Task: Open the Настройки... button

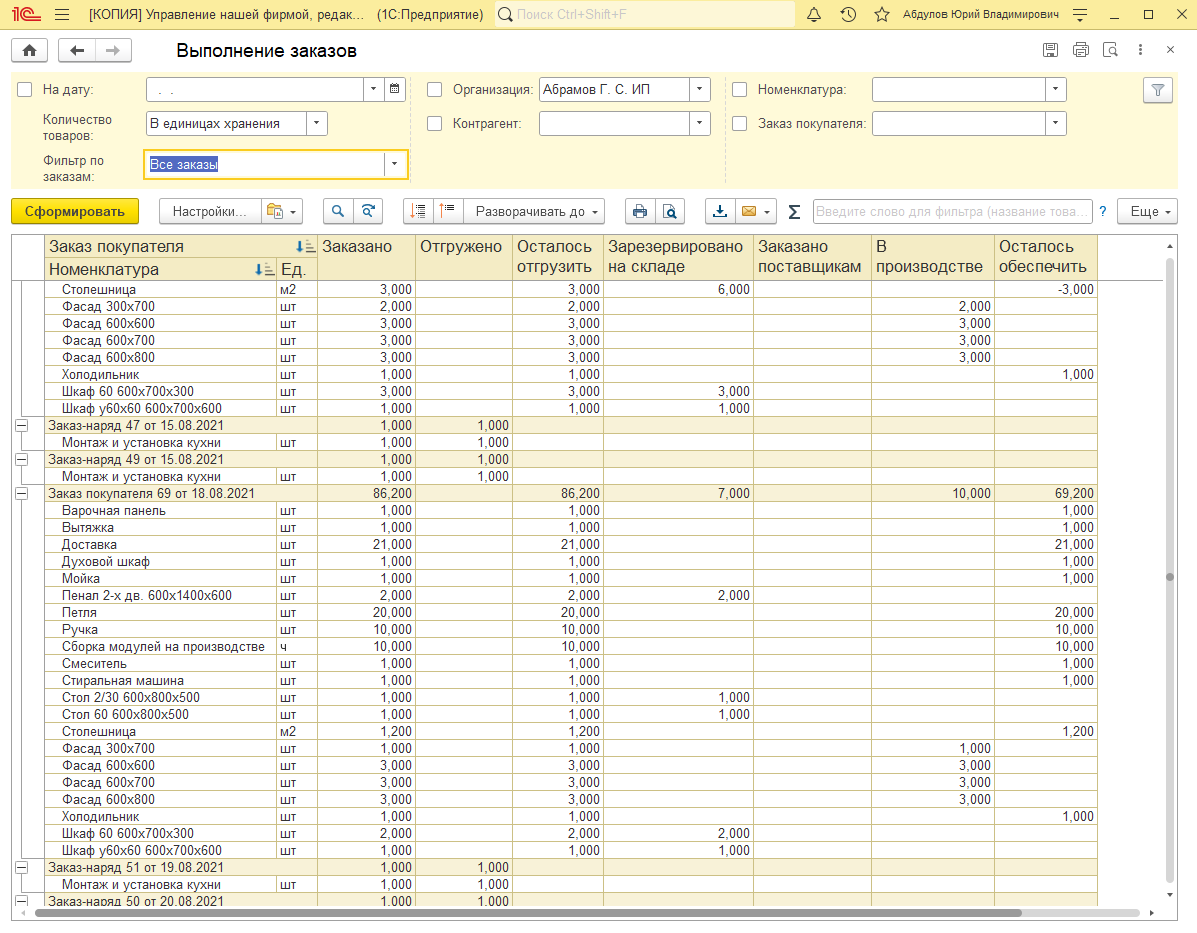Action: [209, 211]
